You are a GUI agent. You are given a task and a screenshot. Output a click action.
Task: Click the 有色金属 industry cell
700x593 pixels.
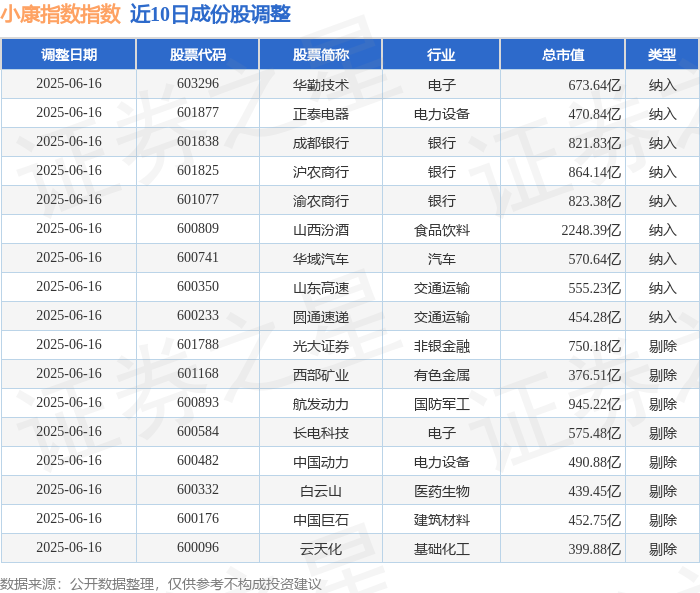tap(442, 375)
